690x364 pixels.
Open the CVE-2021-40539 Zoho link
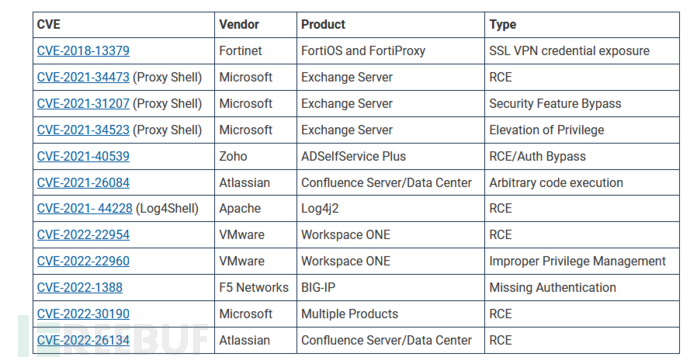[83, 157]
